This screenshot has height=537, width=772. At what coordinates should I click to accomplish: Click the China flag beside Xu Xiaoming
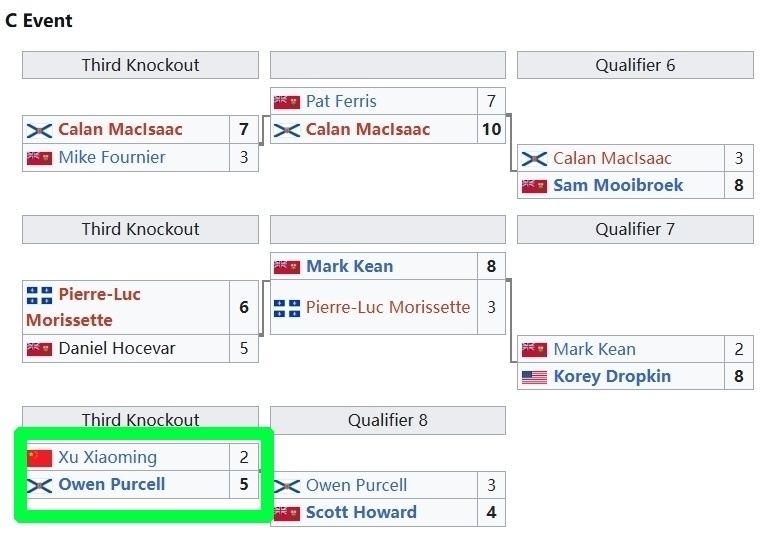click(39, 458)
